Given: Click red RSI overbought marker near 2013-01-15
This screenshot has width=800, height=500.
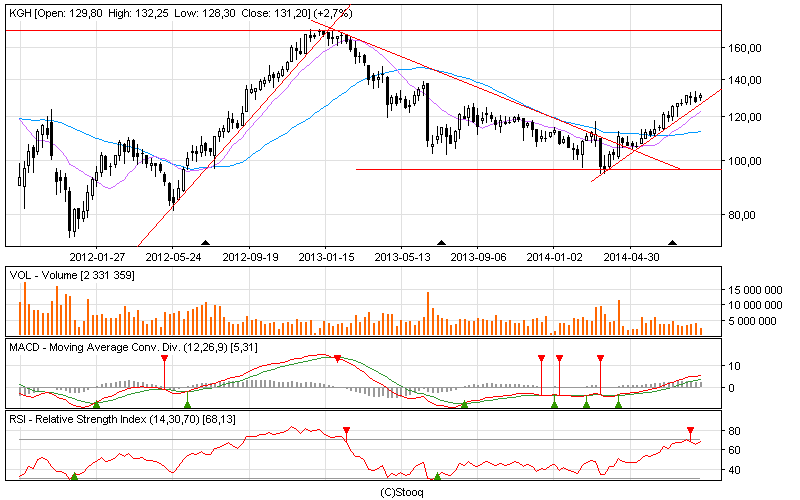Looking at the screenshot, I should click(x=346, y=431).
